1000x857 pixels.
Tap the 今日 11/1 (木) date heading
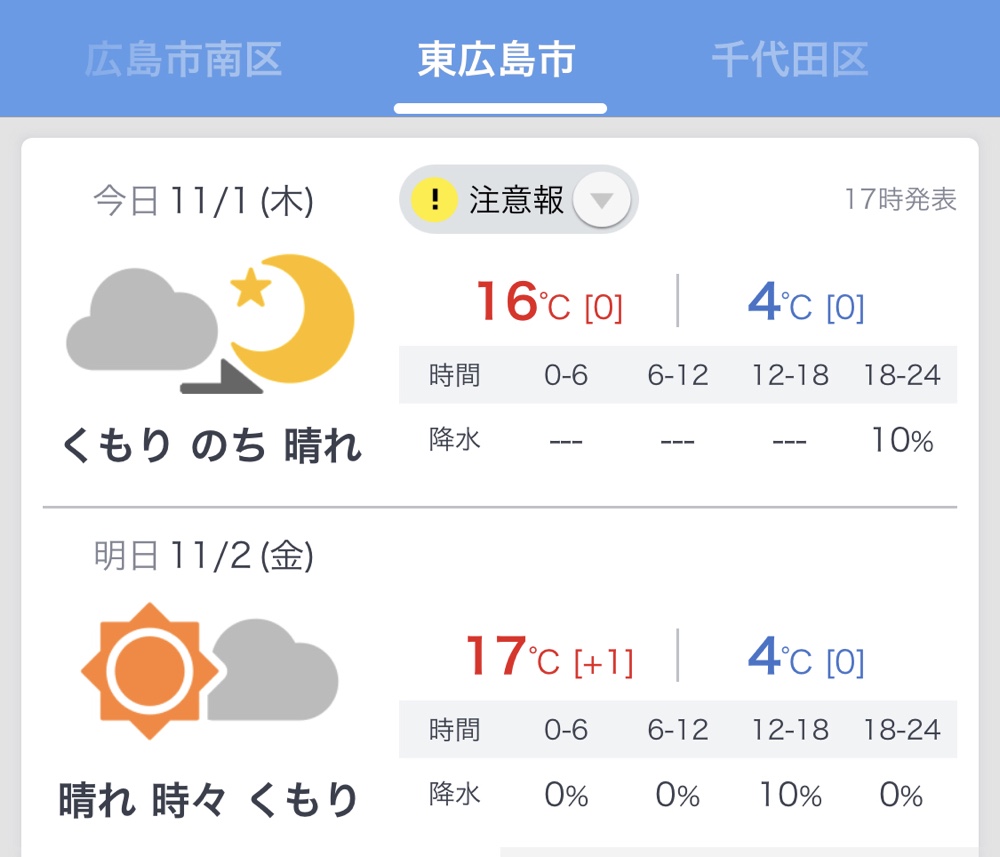[203, 201]
